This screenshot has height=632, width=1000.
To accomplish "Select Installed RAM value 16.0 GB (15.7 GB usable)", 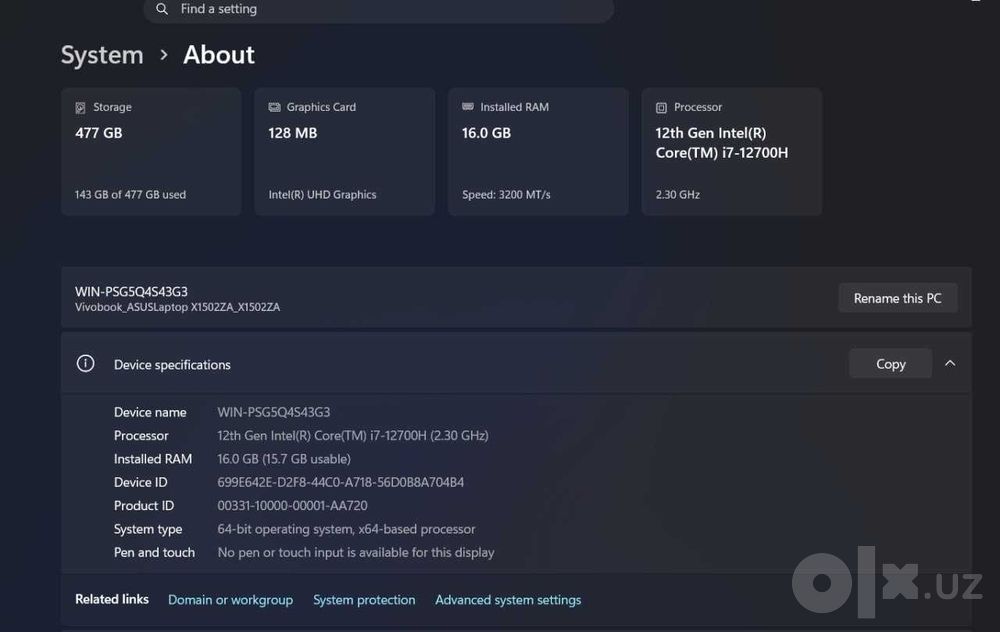I will click(284, 459).
